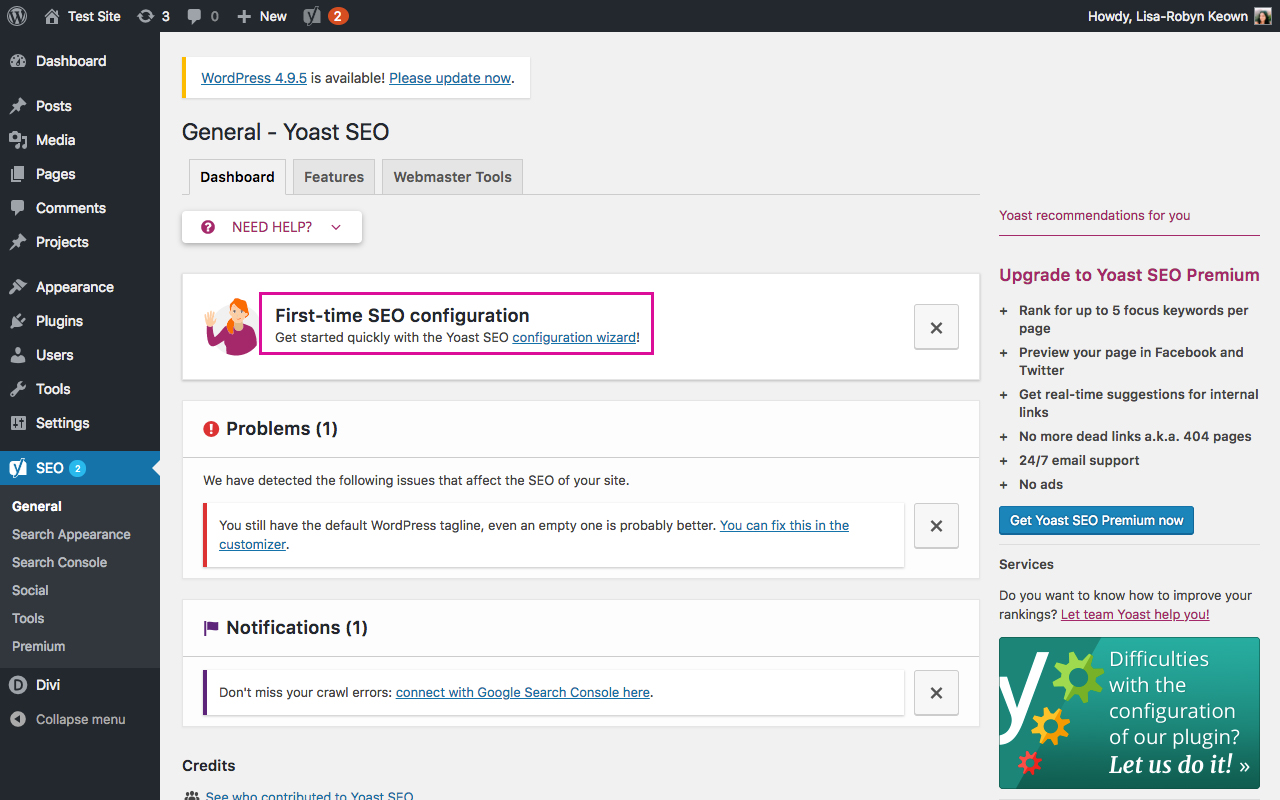Click the Problems (1) heading
The height and width of the screenshot is (800, 1280).
[282, 429]
